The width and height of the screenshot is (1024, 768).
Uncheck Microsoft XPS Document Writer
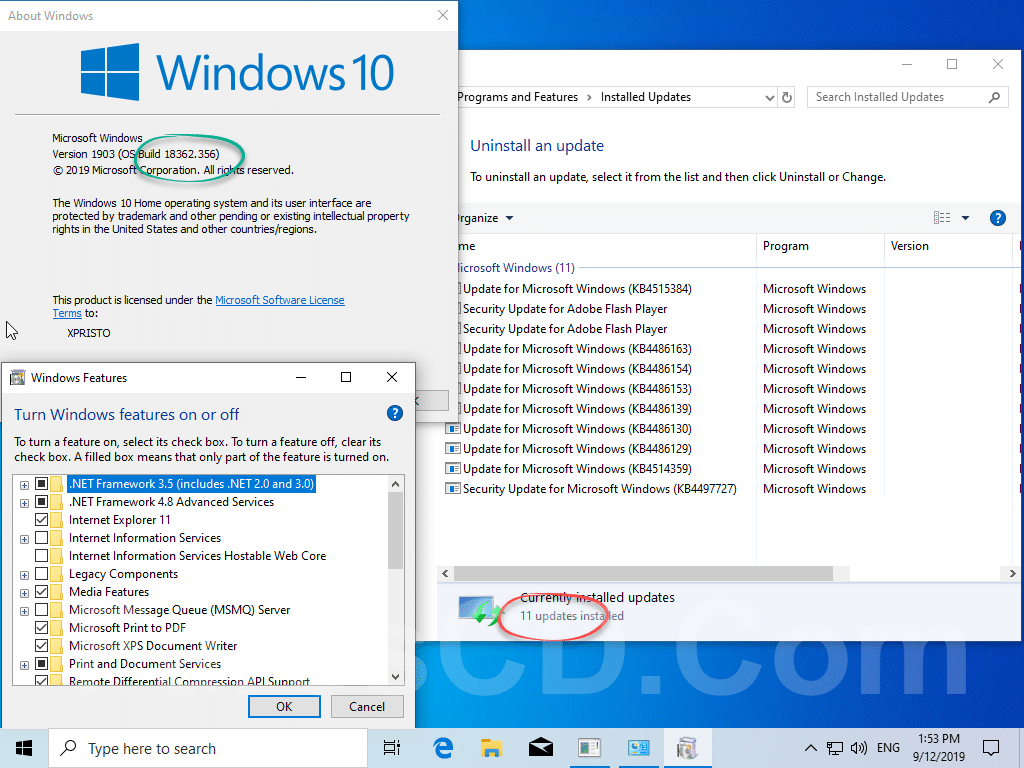pos(41,646)
